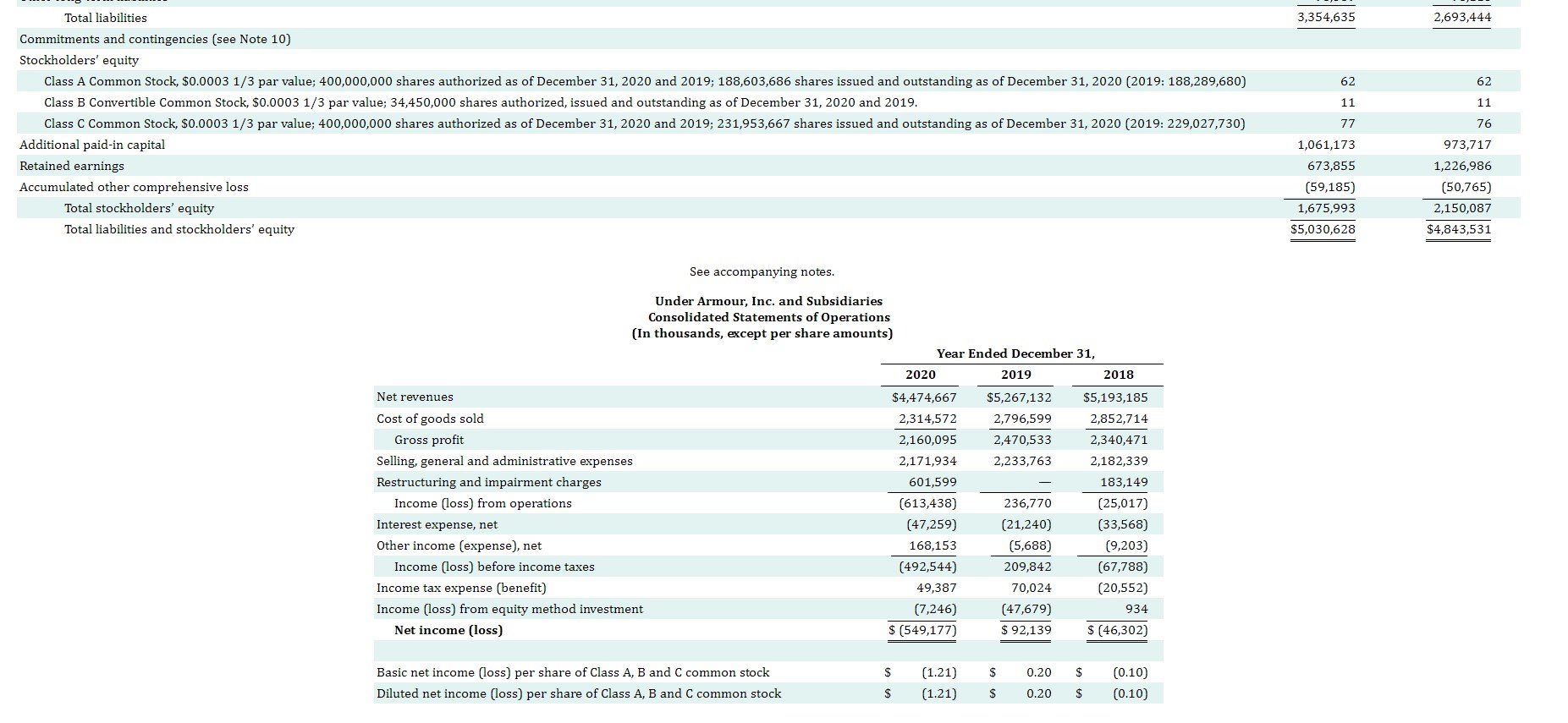Viewport: 1568px width, 723px height.
Task: Click the $4,474,667 net revenues value
Action: point(924,397)
